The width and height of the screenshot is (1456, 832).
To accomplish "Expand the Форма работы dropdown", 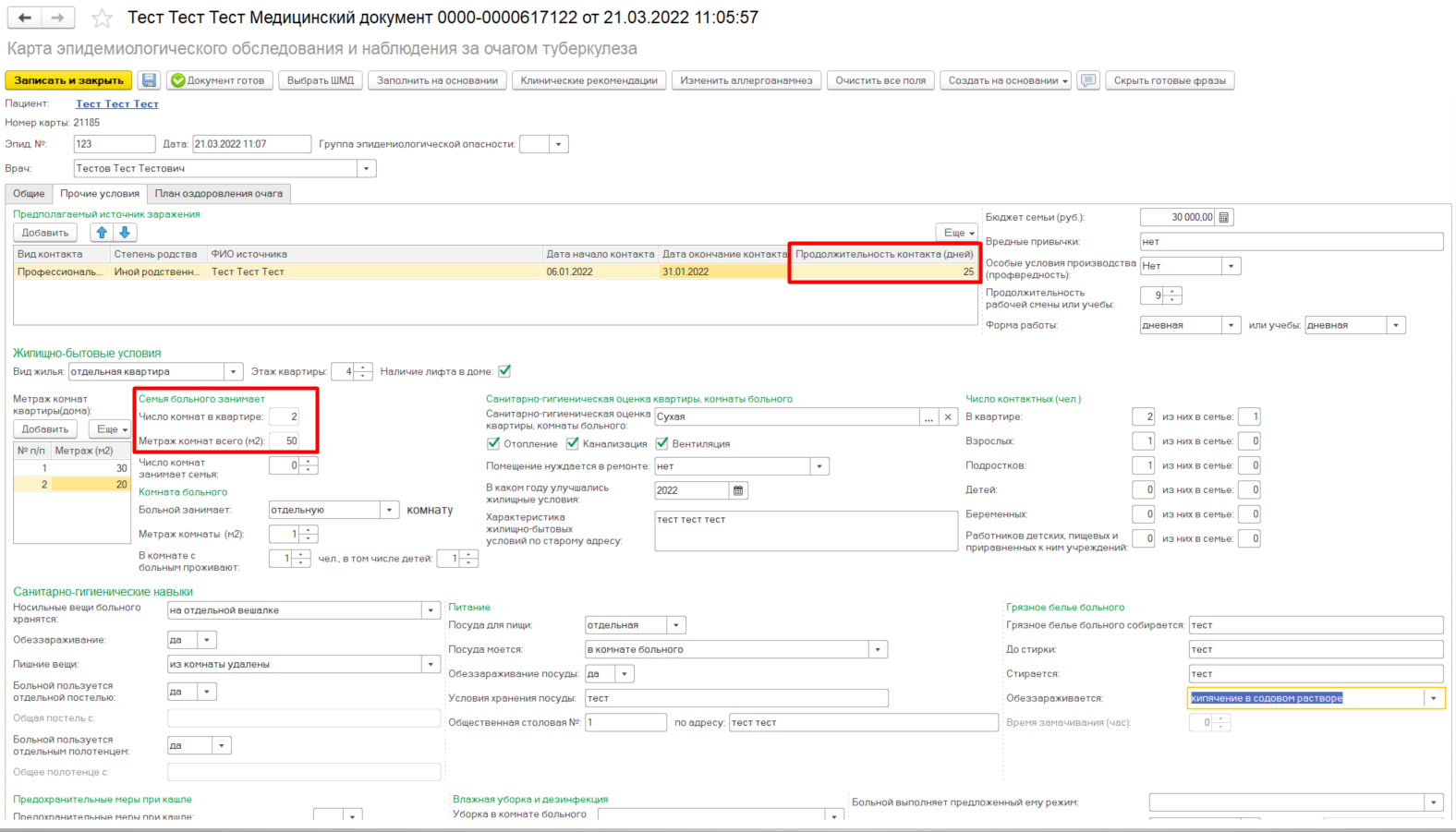I will point(1231,325).
